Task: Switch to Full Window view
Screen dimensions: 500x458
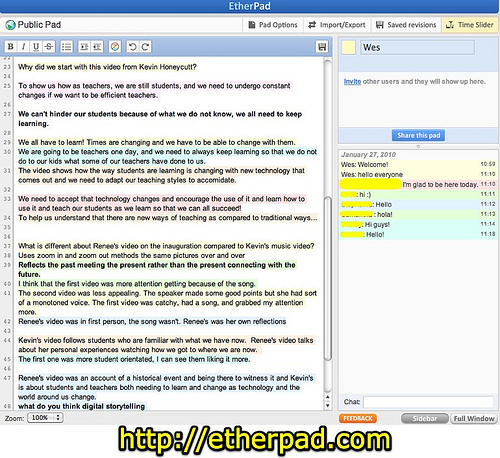Action: 474,419
